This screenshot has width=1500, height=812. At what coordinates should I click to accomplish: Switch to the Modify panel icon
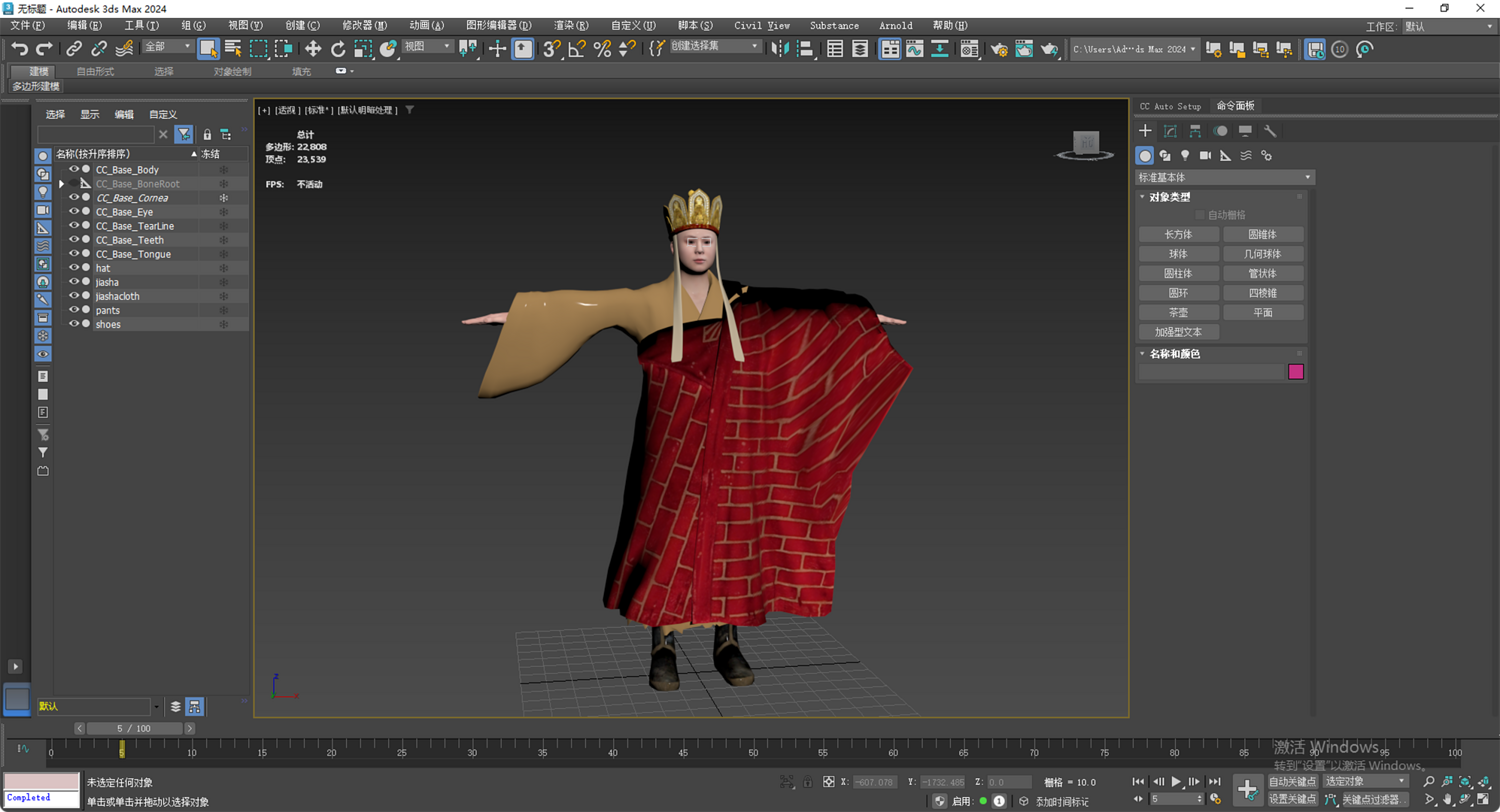1170,131
